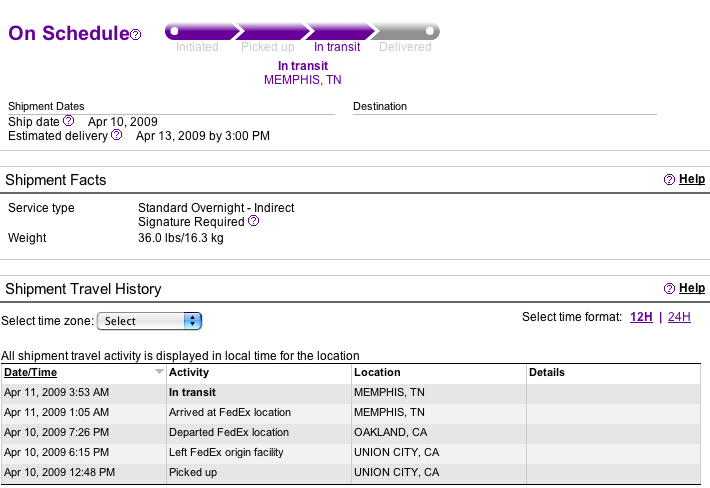Click the Delivered progress segment
710x488 pixels.
point(405,32)
